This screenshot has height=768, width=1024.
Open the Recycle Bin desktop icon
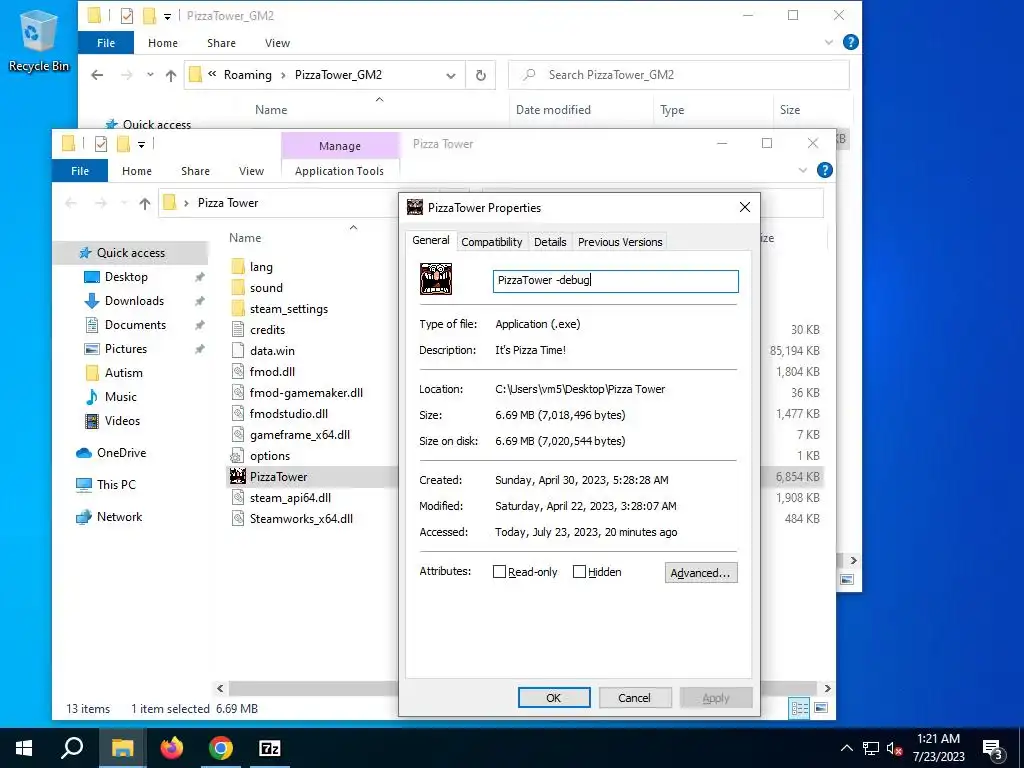coord(38,40)
